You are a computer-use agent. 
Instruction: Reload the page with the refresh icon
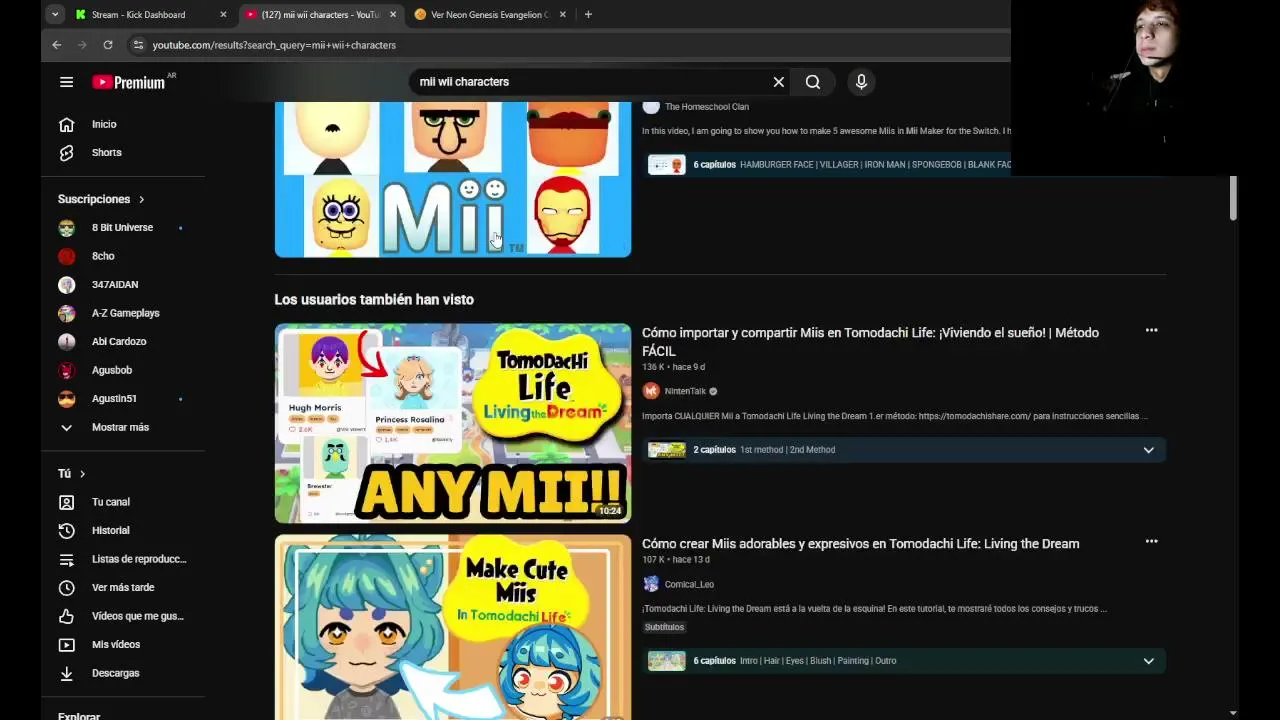(108, 45)
